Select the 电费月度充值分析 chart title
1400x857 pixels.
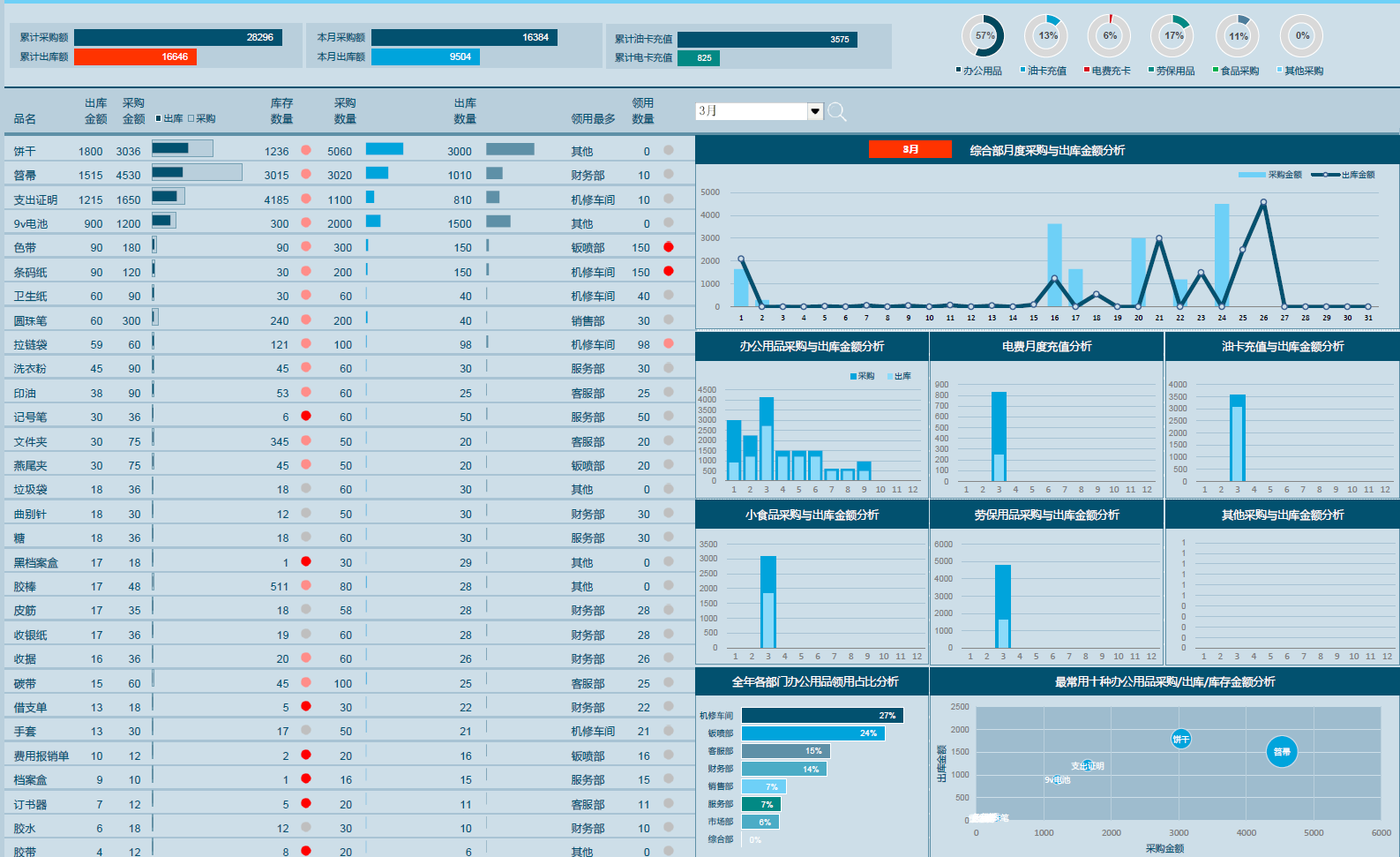[x=1046, y=346]
